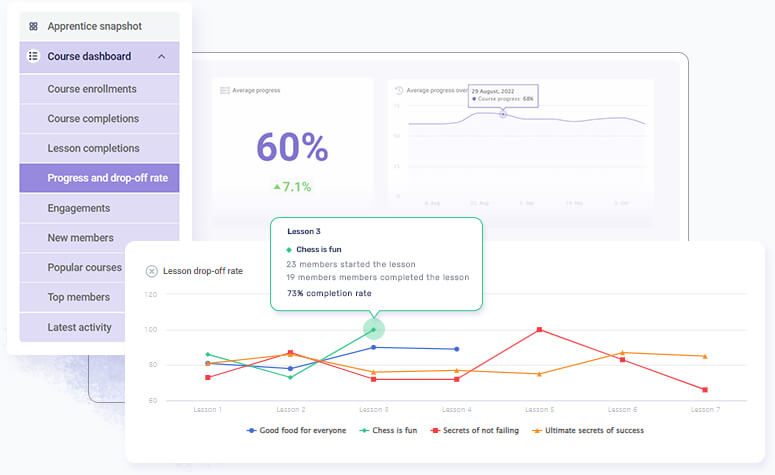Click the 29 August point on progress line
Screen dimensions: 775x475
503,114
